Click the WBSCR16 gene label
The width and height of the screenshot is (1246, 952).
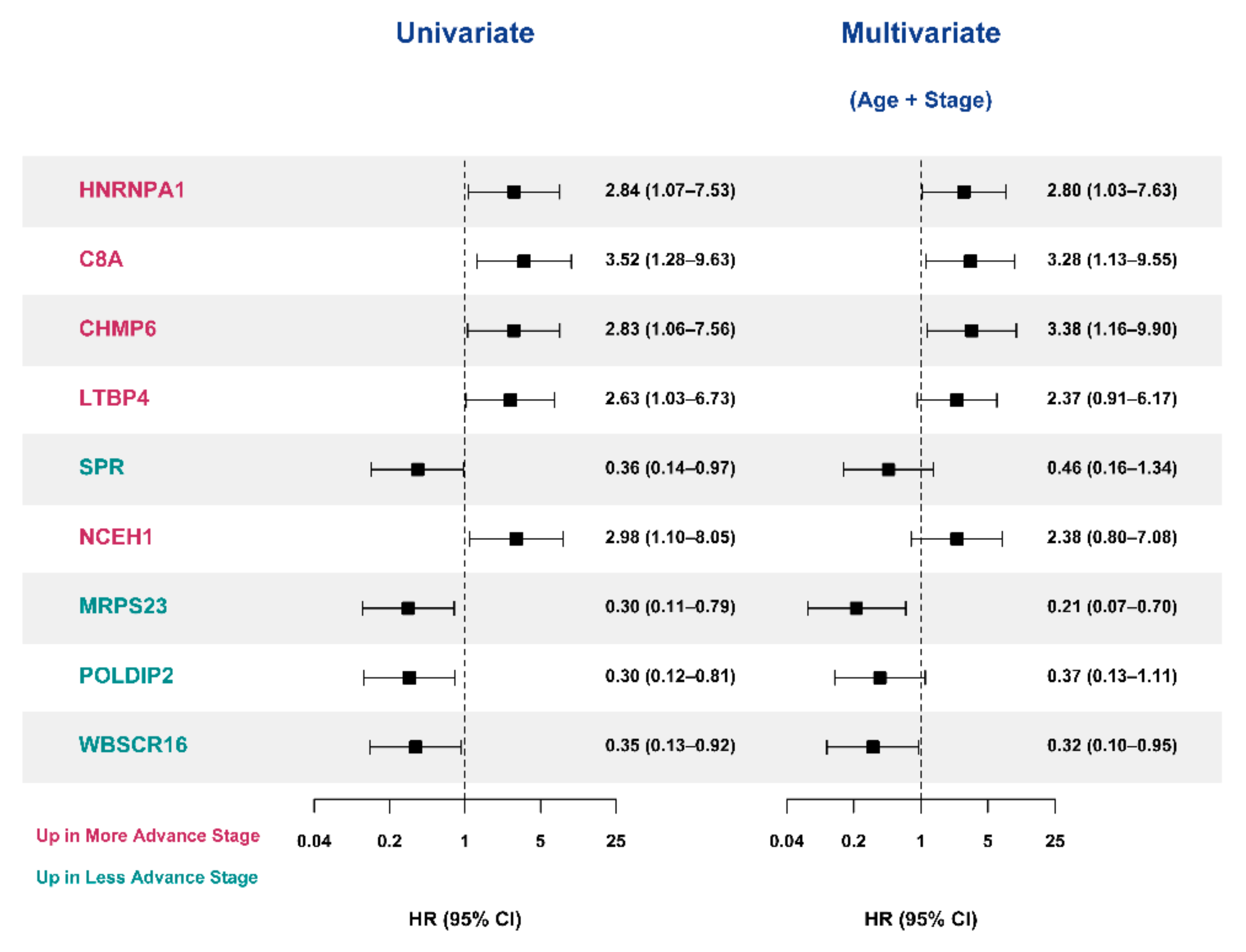click(x=133, y=745)
